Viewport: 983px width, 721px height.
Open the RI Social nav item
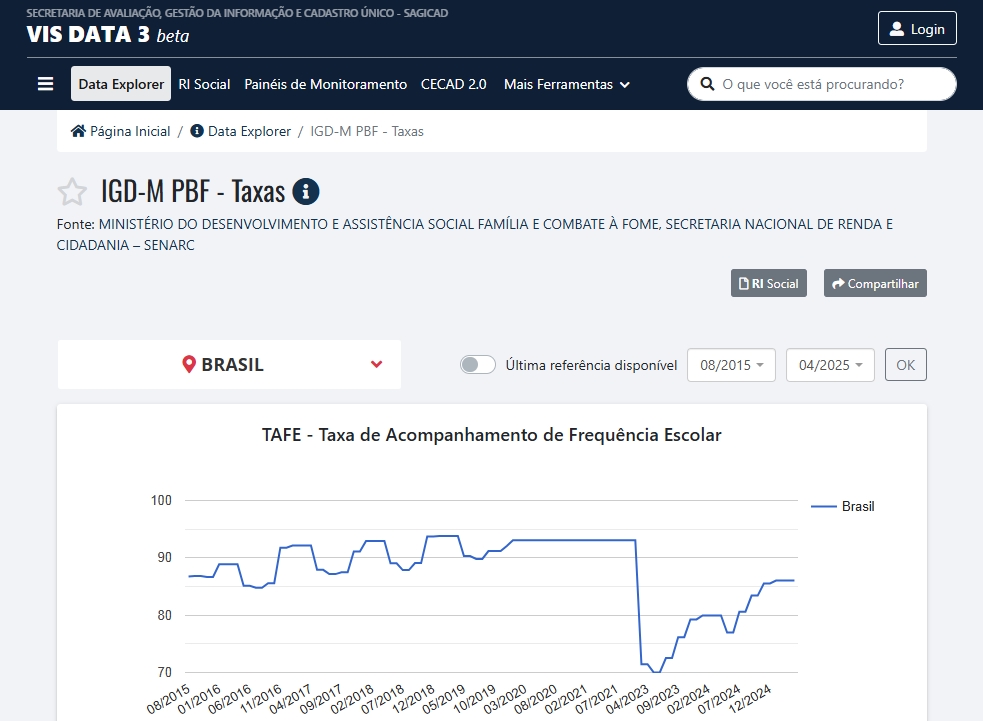[204, 84]
